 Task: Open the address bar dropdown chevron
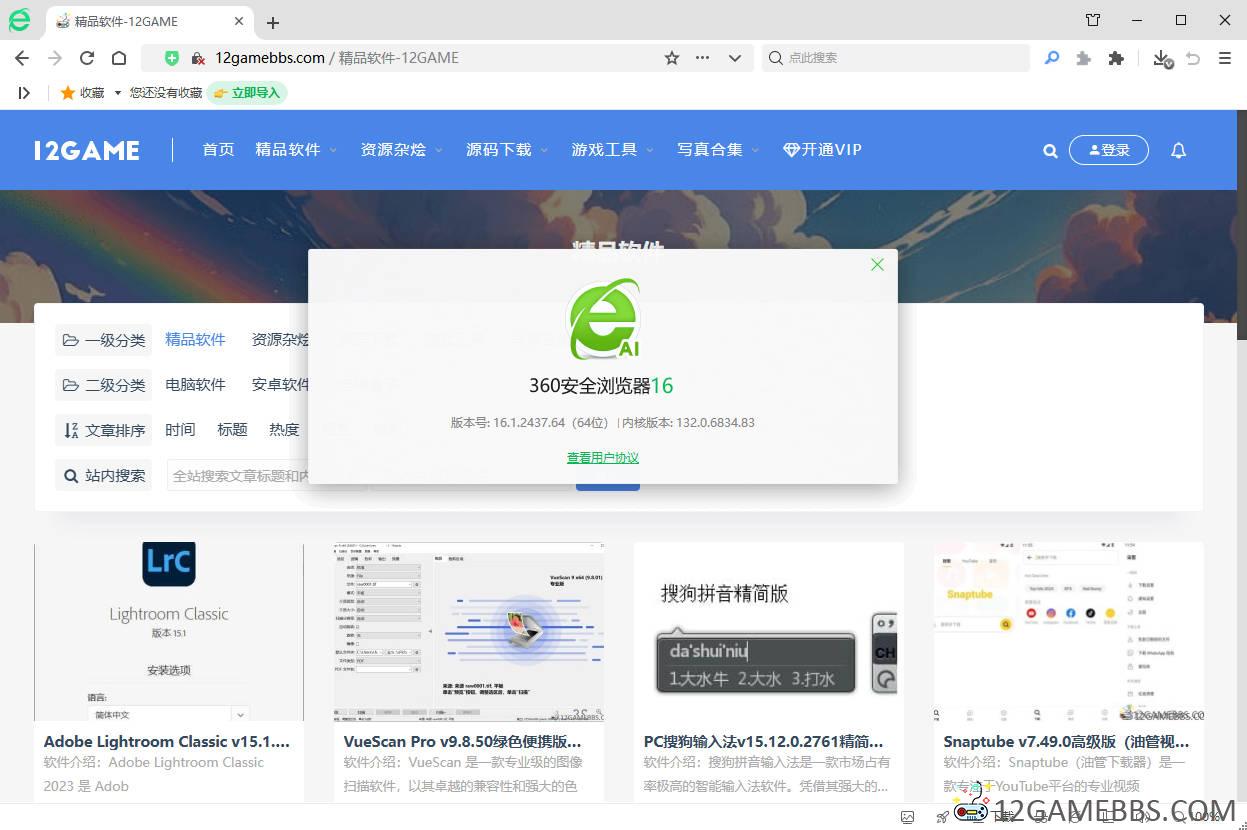(x=734, y=58)
